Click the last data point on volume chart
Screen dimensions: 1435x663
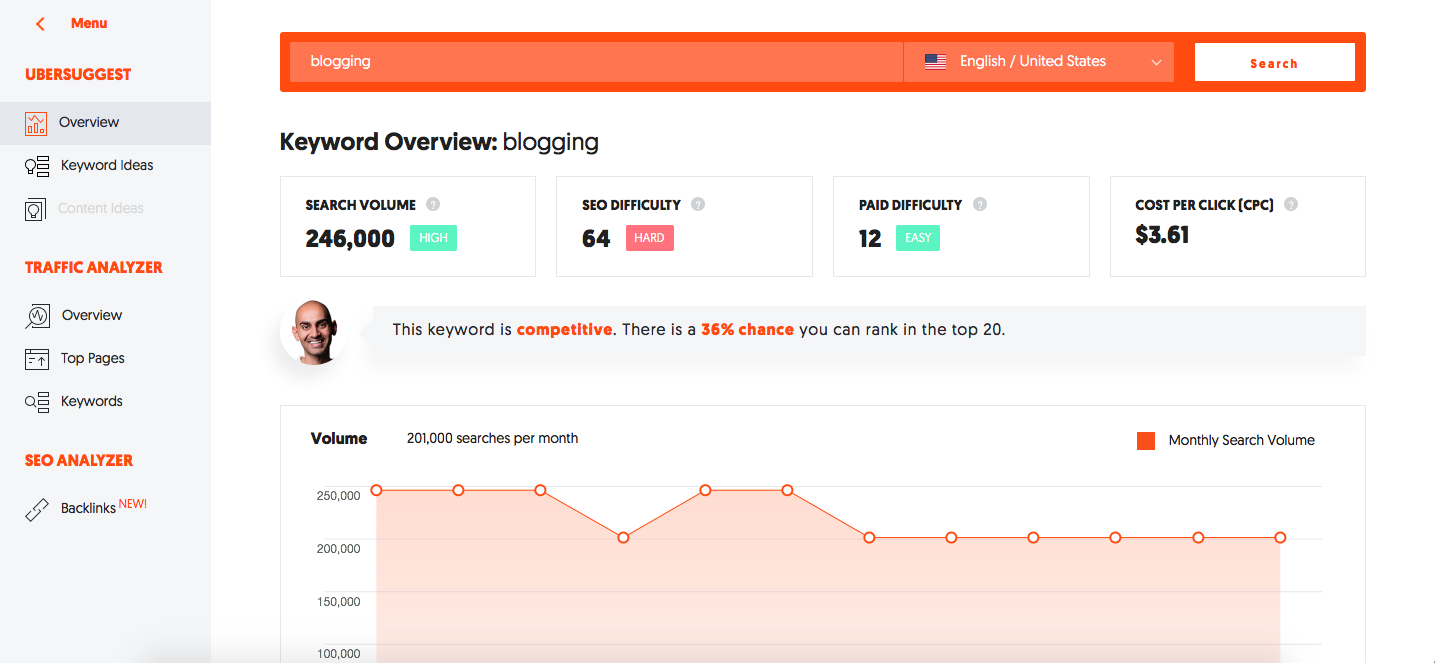[x=1280, y=538]
